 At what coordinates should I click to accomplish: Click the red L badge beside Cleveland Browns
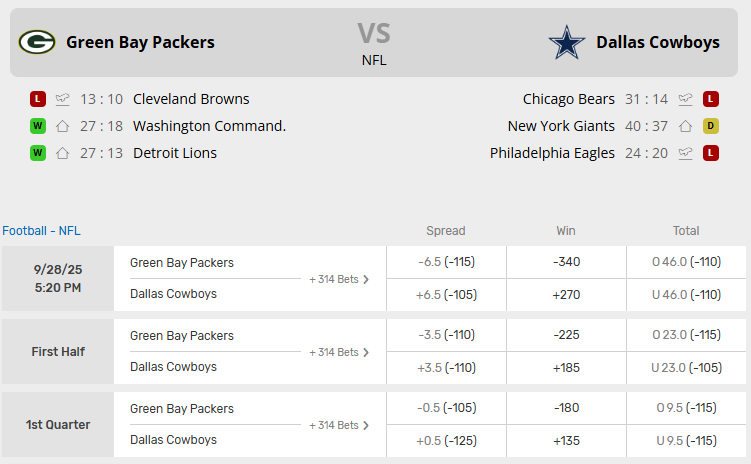38,99
